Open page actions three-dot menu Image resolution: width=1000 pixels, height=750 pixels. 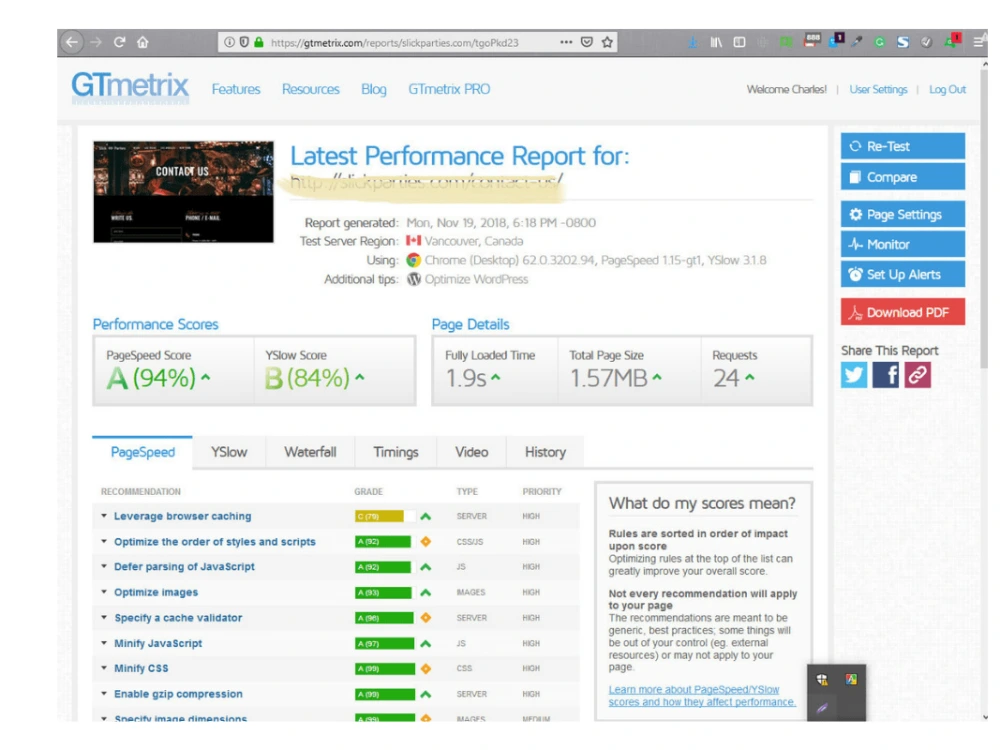pos(566,42)
